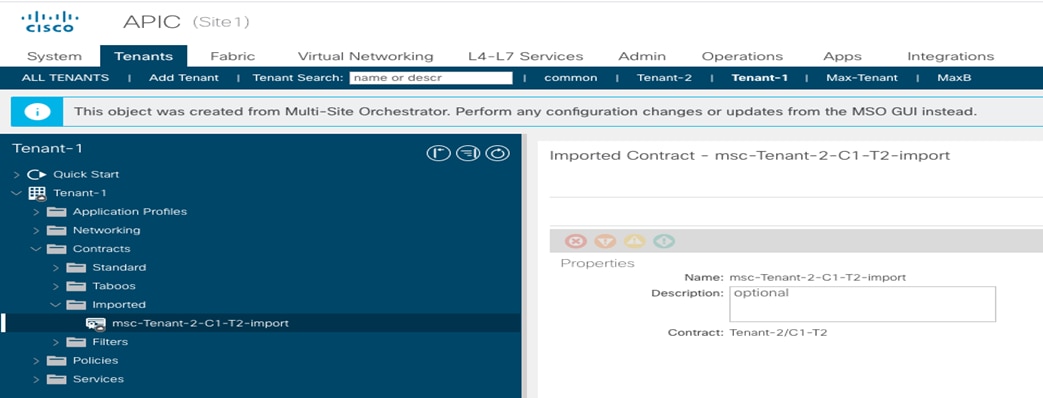Click the Description text box
The width and height of the screenshot is (1043, 398).
point(863,304)
